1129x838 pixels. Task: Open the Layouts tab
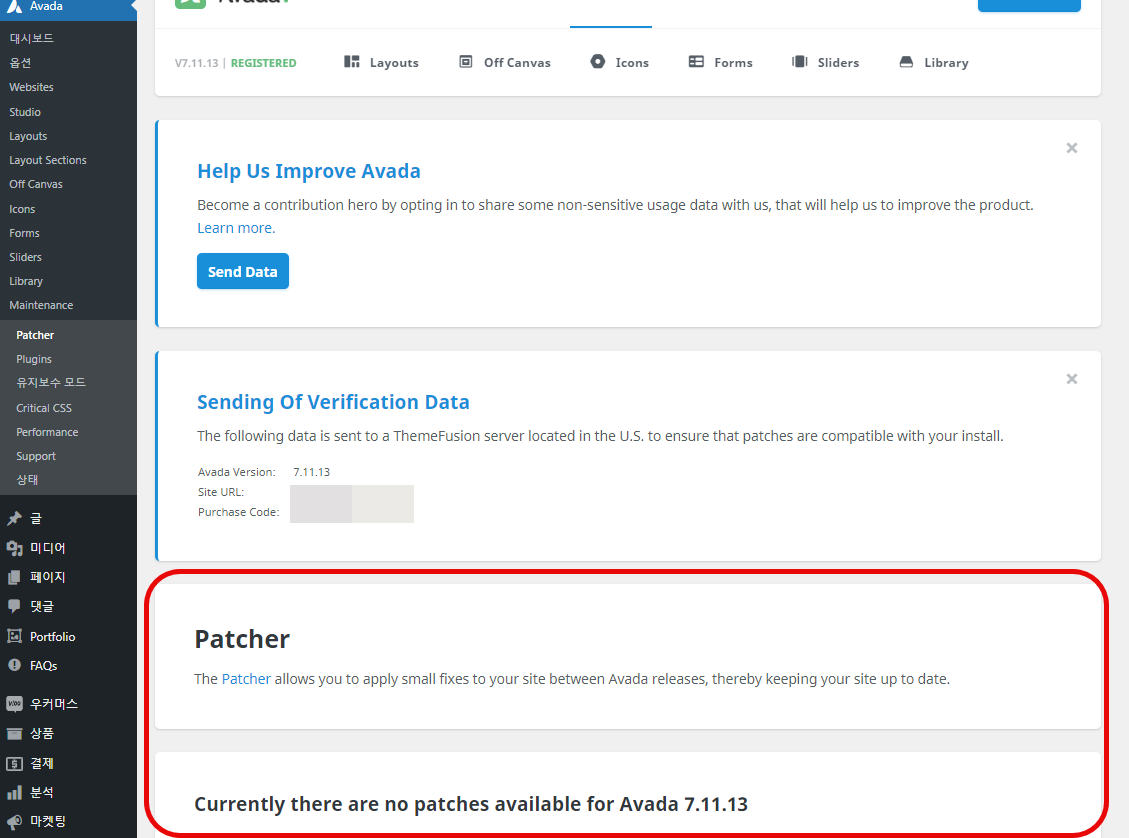(x=381, y=63)
